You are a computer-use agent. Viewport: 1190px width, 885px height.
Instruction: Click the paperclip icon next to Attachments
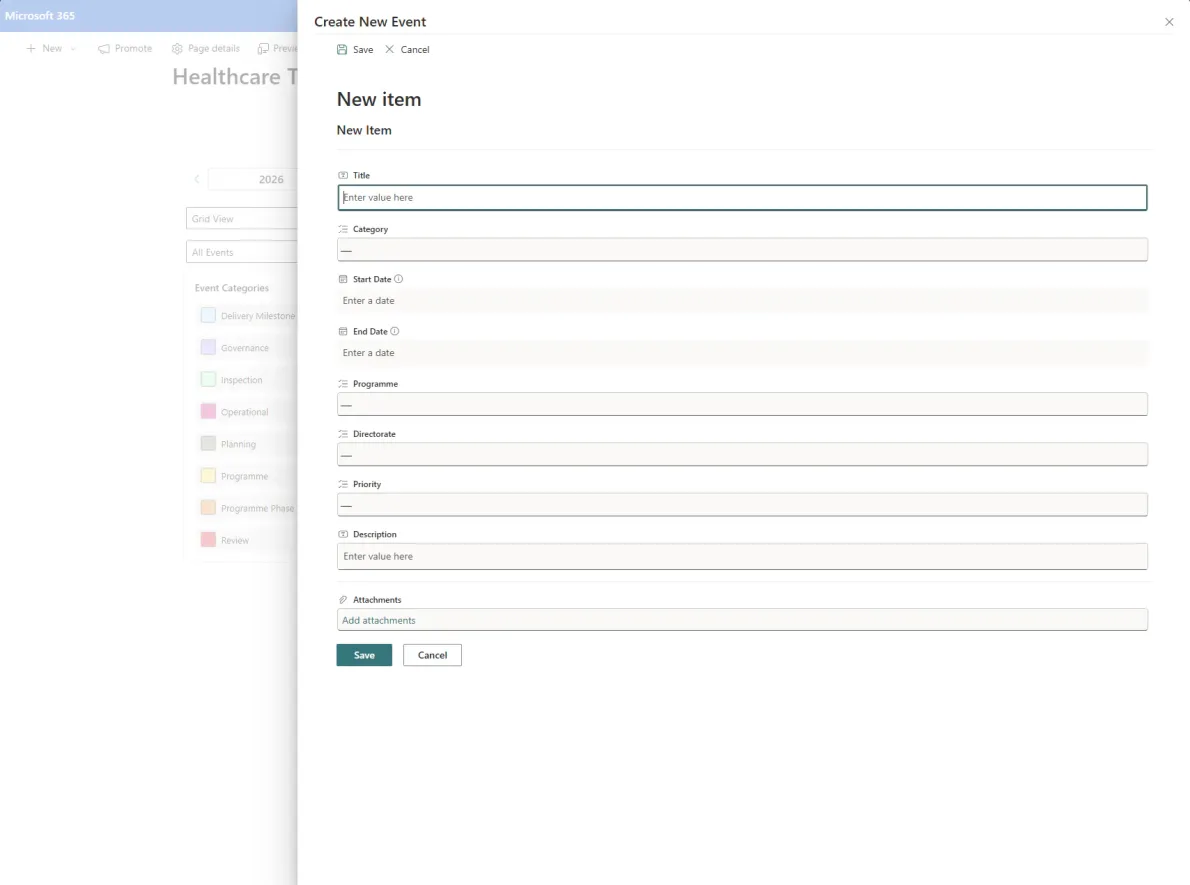click(343, 599)
